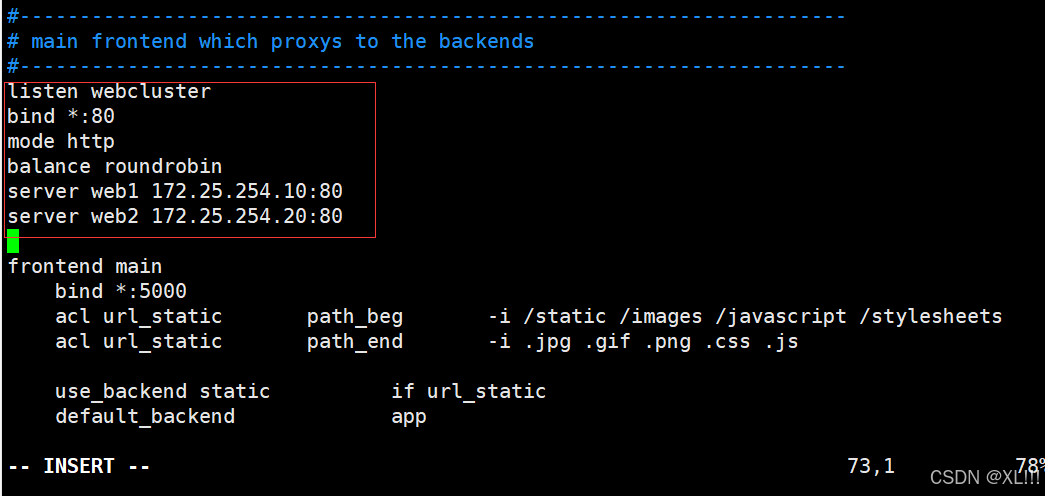Click '/stylesheets' at end of acl line

tap(930, 316)
